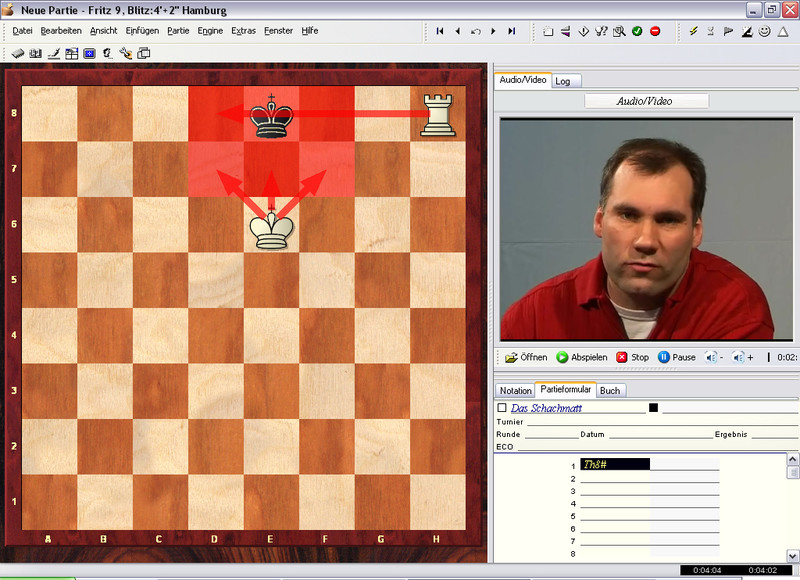Click the hourglass icon in the toolbar
The image size is (800, 580).
[x=711, y=31]
